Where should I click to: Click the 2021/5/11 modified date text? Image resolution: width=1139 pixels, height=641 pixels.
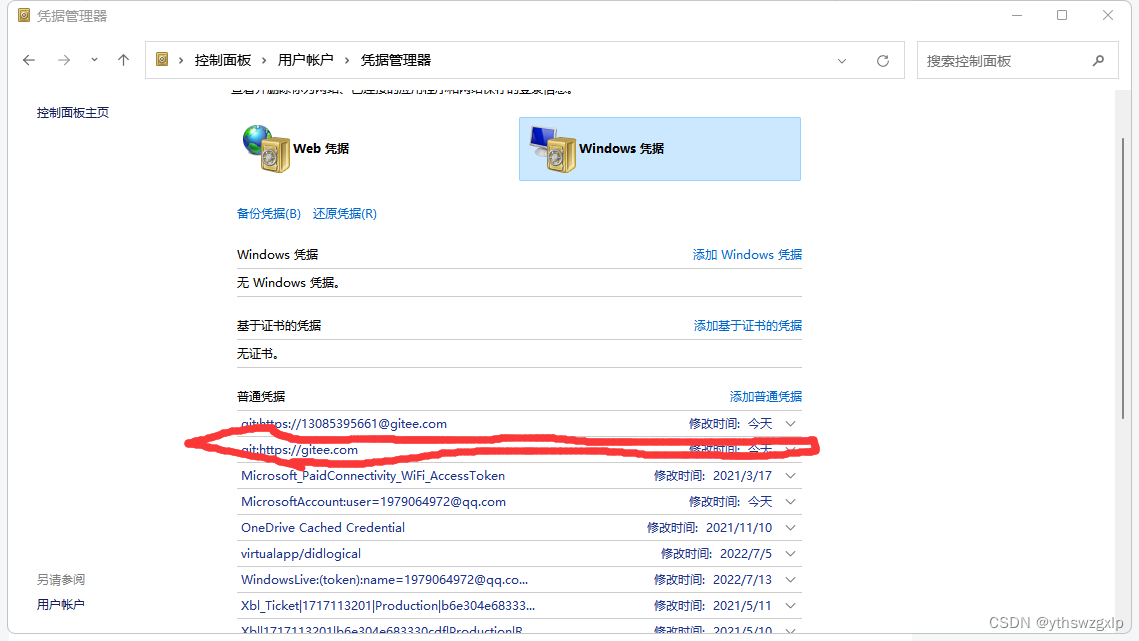(x=742, y=606)
